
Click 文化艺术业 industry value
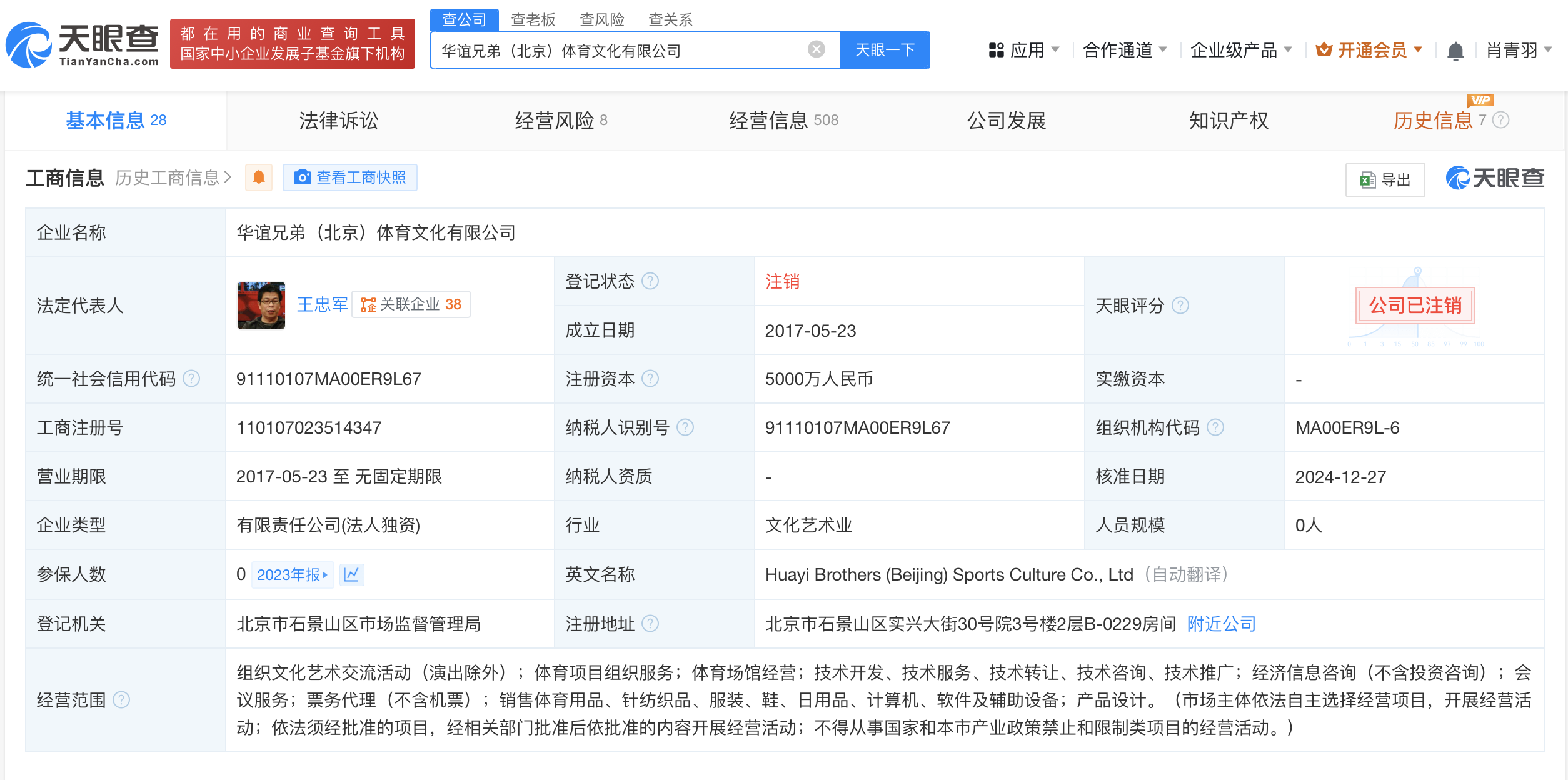[809, 525]
